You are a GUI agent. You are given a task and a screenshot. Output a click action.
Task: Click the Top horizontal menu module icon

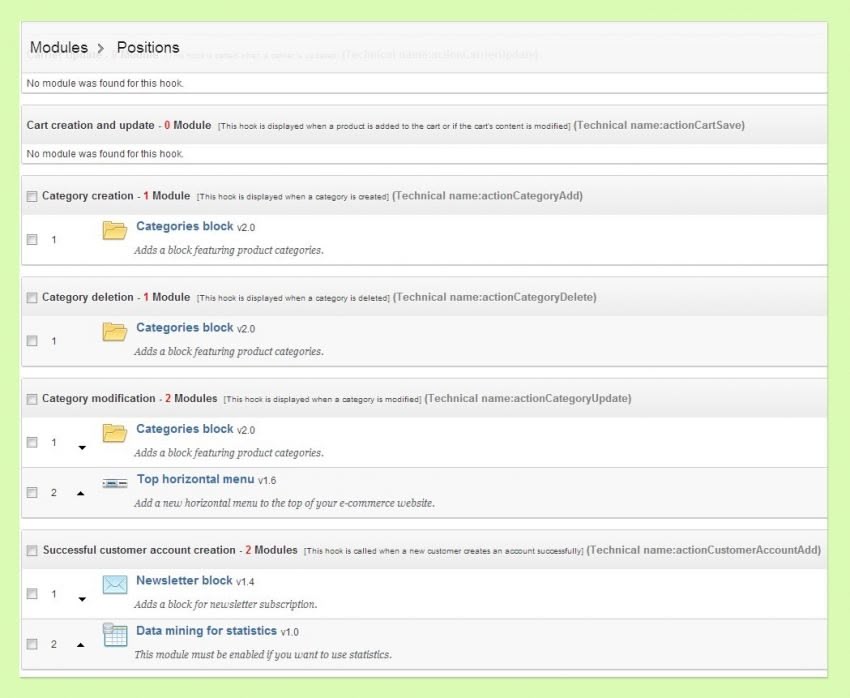[x=114, y=482]
